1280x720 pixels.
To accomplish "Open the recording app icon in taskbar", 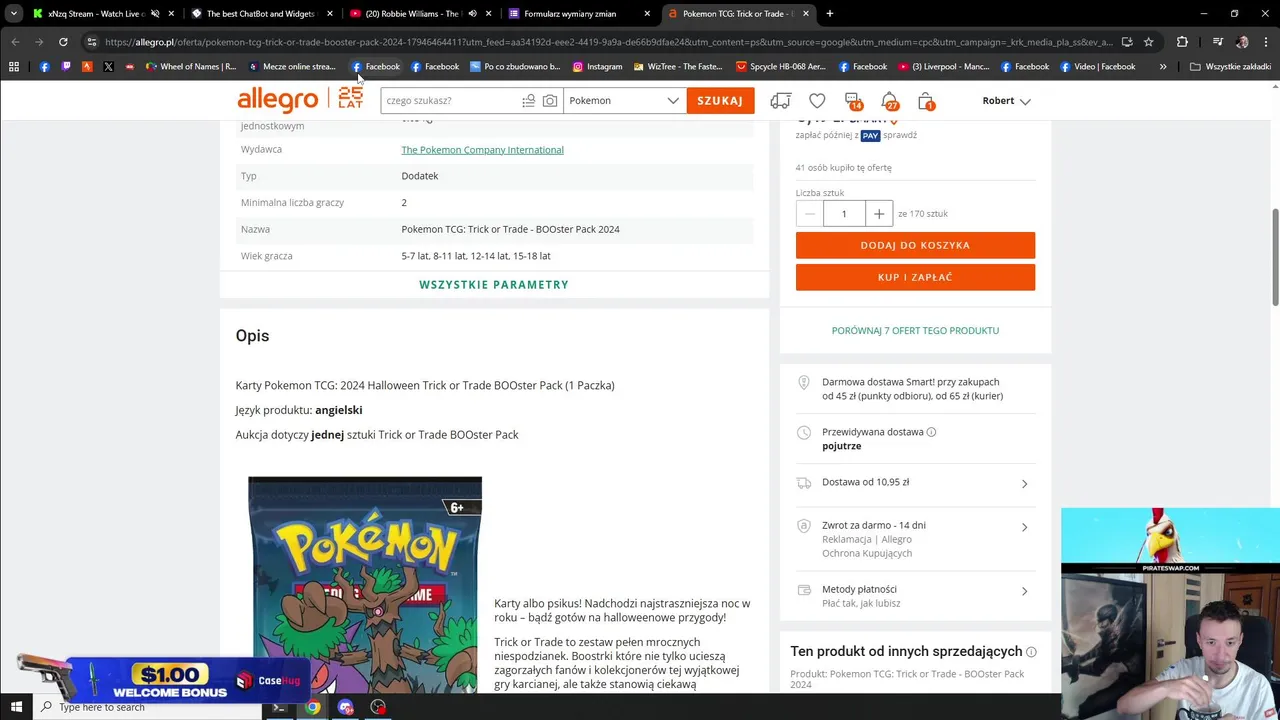I will (378, 707).
